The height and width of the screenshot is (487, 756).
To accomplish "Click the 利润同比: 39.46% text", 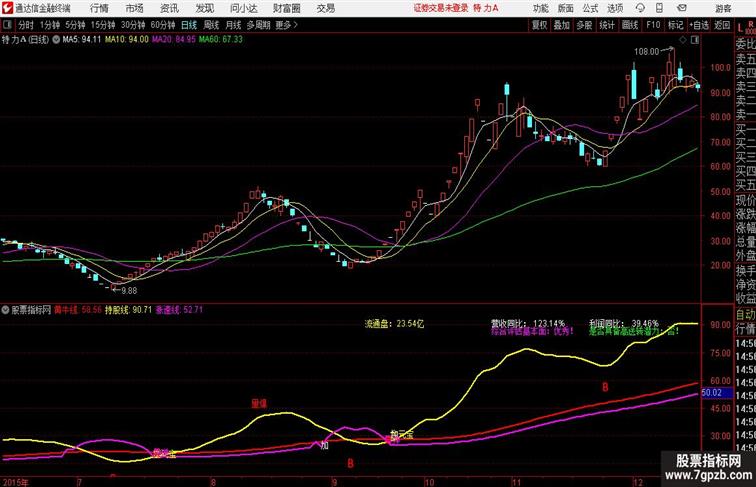I will coord(624,324).
